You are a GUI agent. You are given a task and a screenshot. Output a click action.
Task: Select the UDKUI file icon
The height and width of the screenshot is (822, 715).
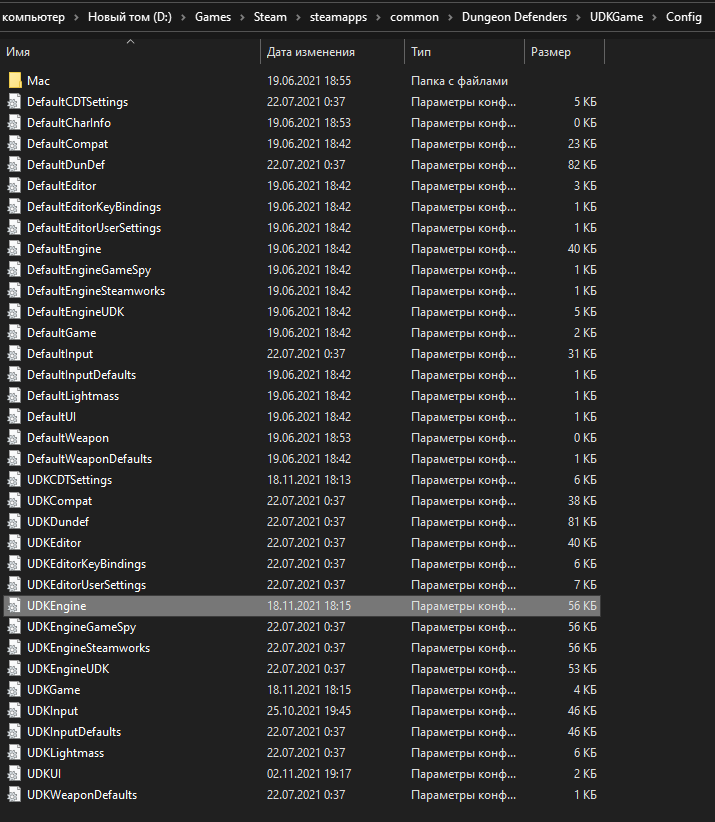[x=15, y=773]
